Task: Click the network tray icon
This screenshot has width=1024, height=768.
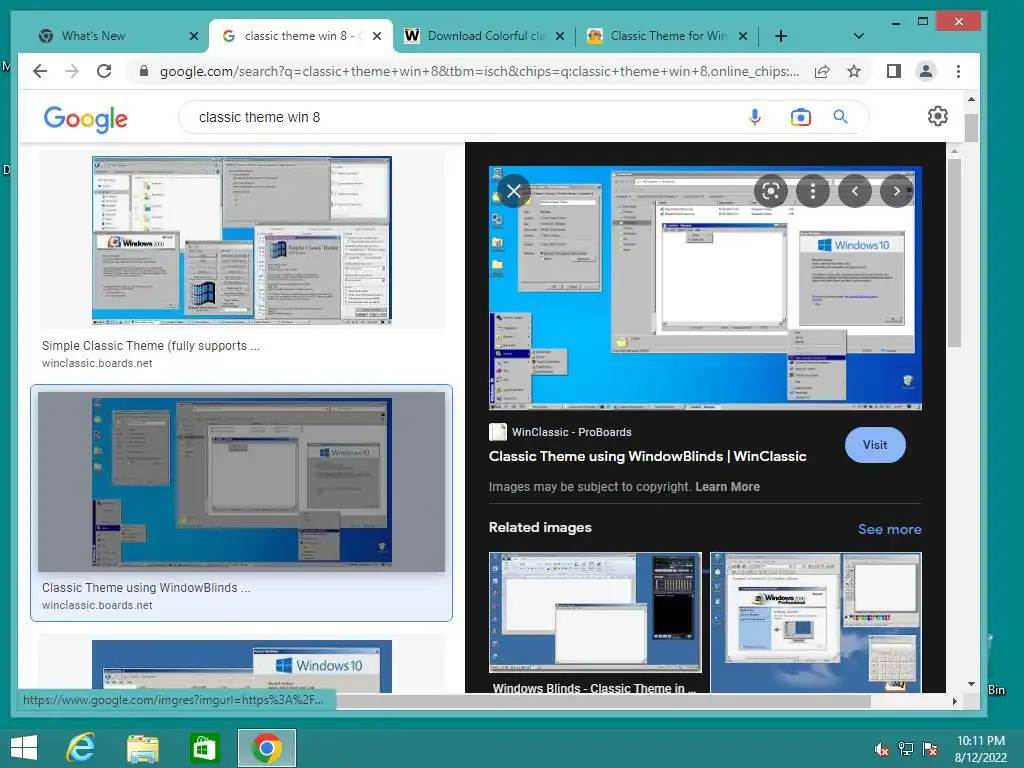Action: [906, 749]
